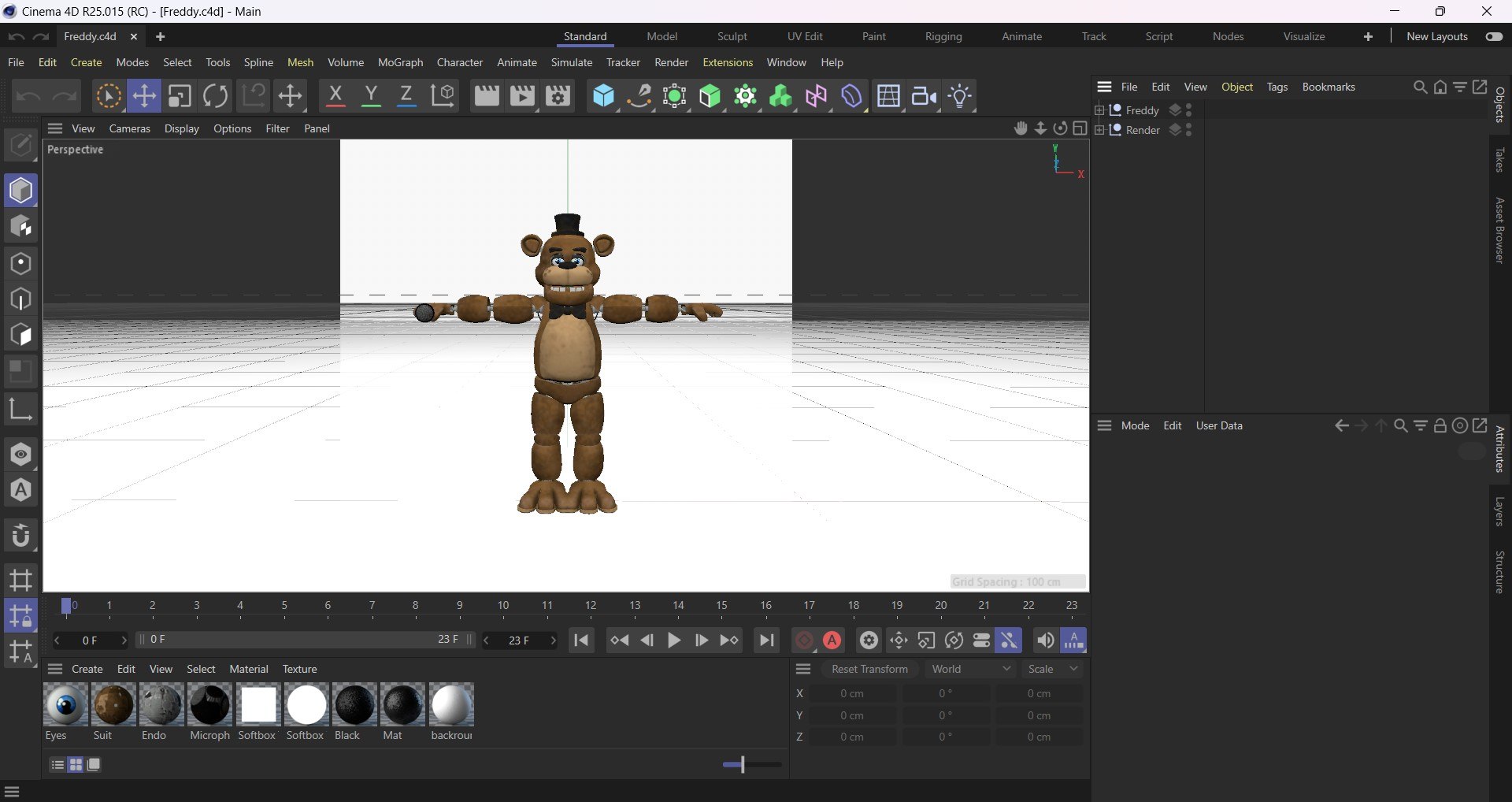Open Edit Render Settings clapperboard icon

coord(558,96)
